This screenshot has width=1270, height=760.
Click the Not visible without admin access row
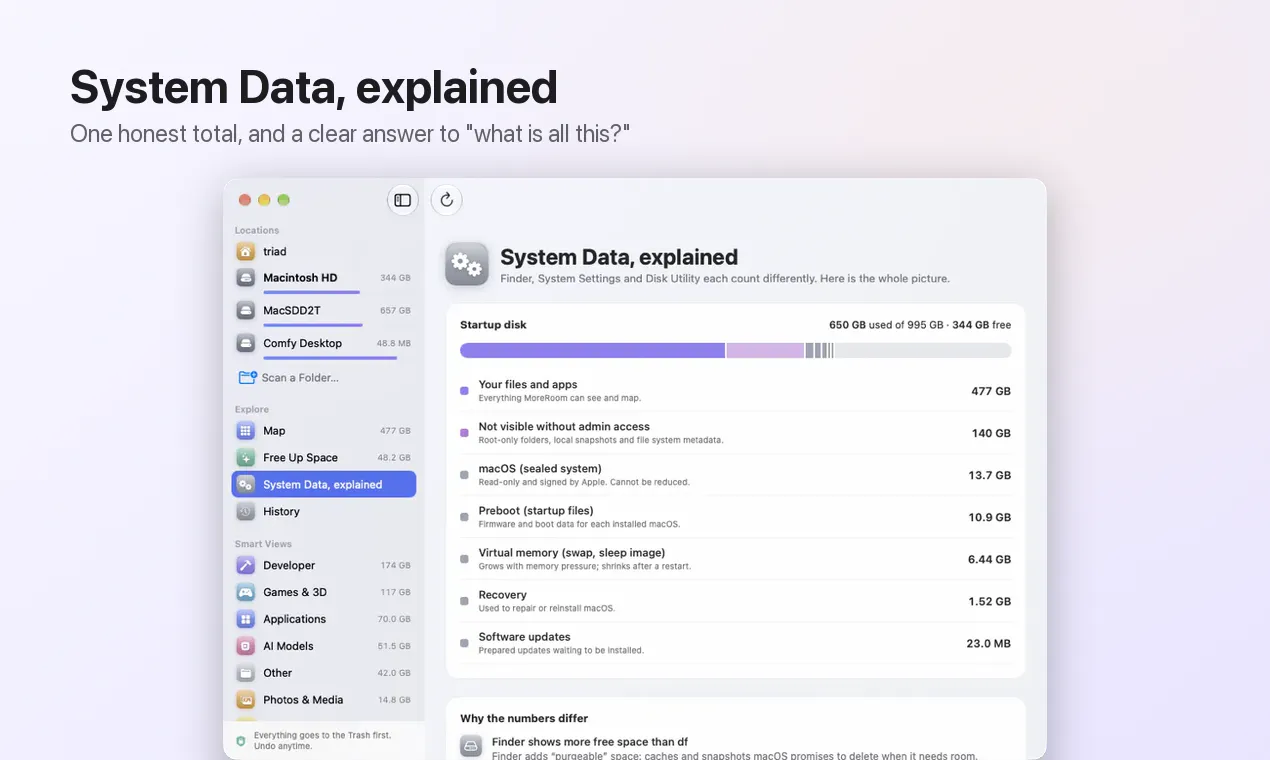coord(735,433)
